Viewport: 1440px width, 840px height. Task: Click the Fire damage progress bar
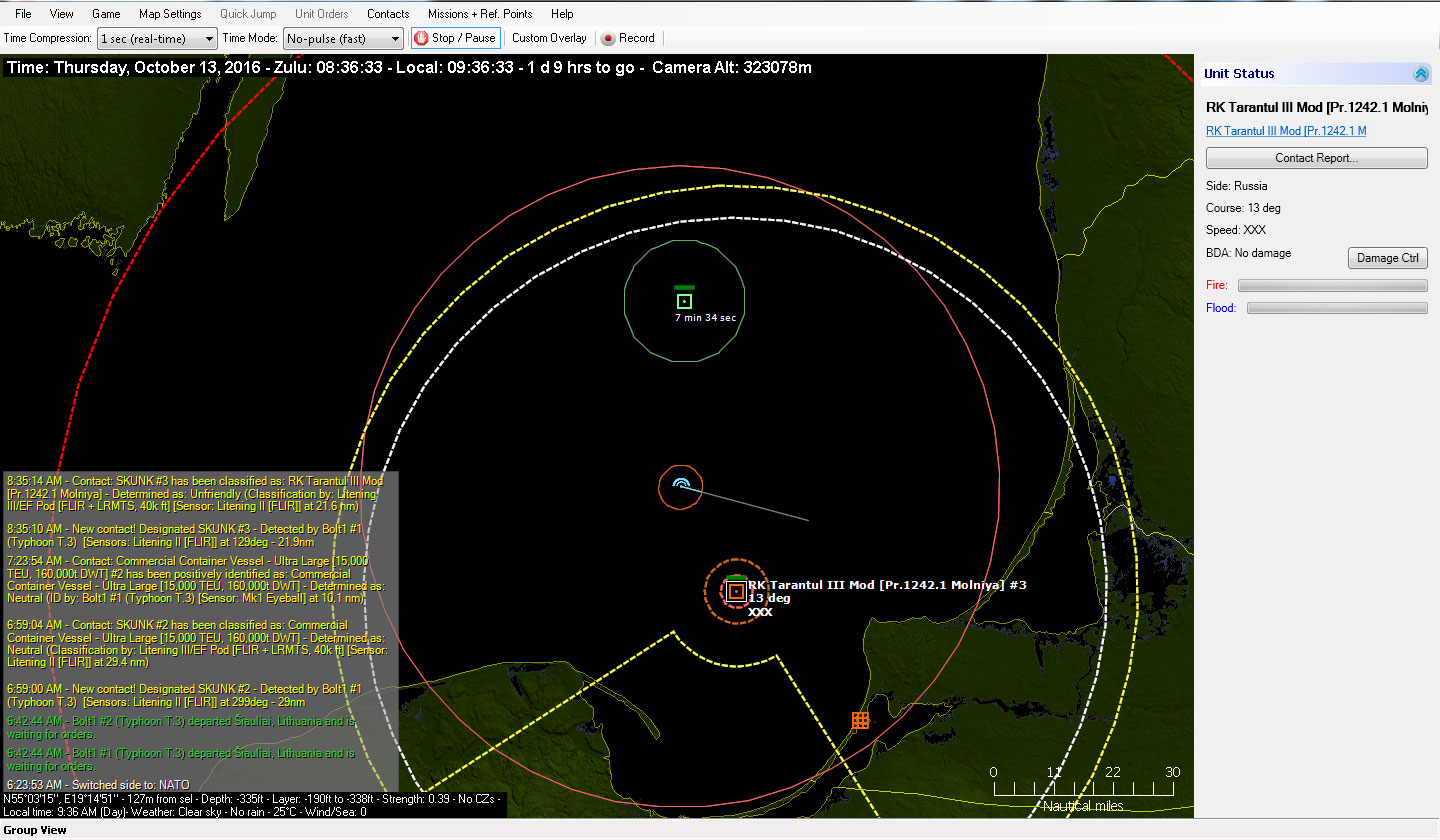point(1332,286)
